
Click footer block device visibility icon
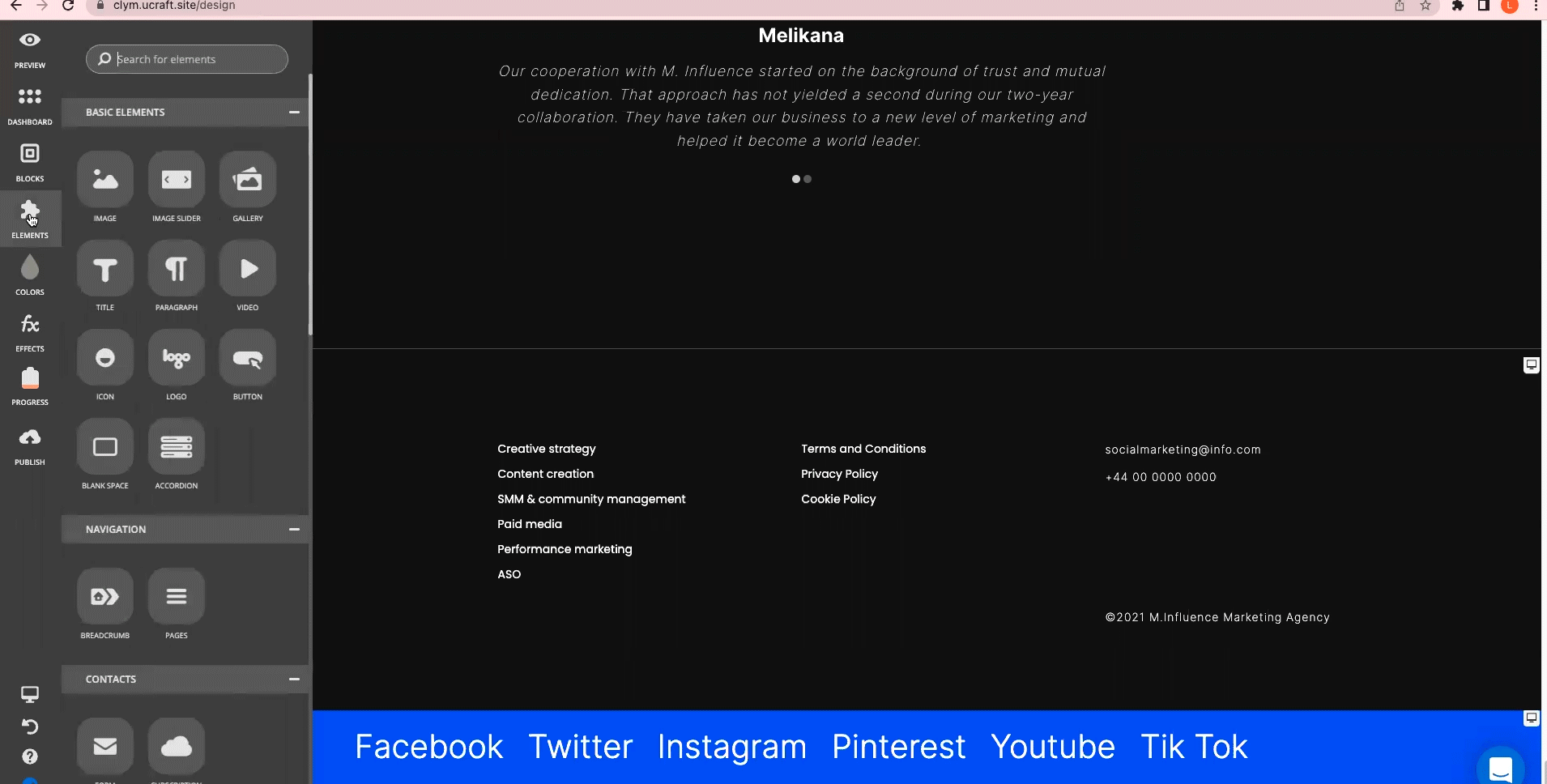coord(1532,365)
